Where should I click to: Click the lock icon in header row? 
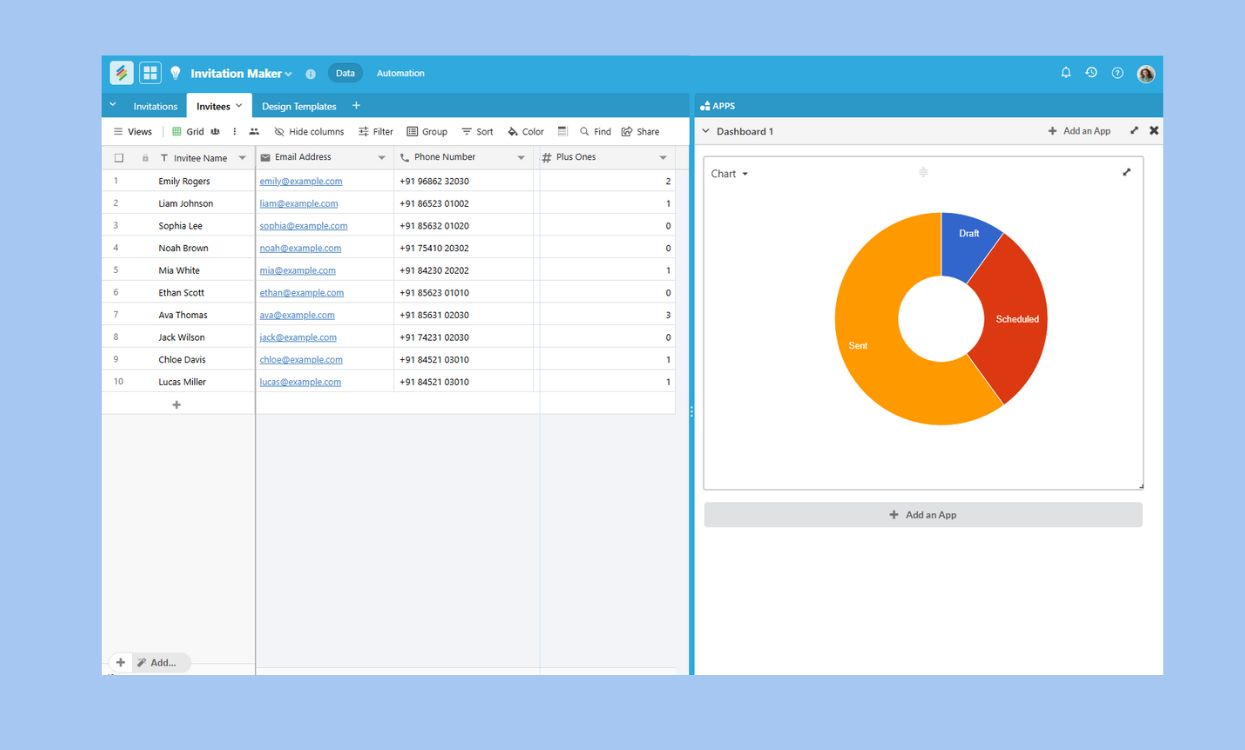pyautogui.click(x=145, y=158)
